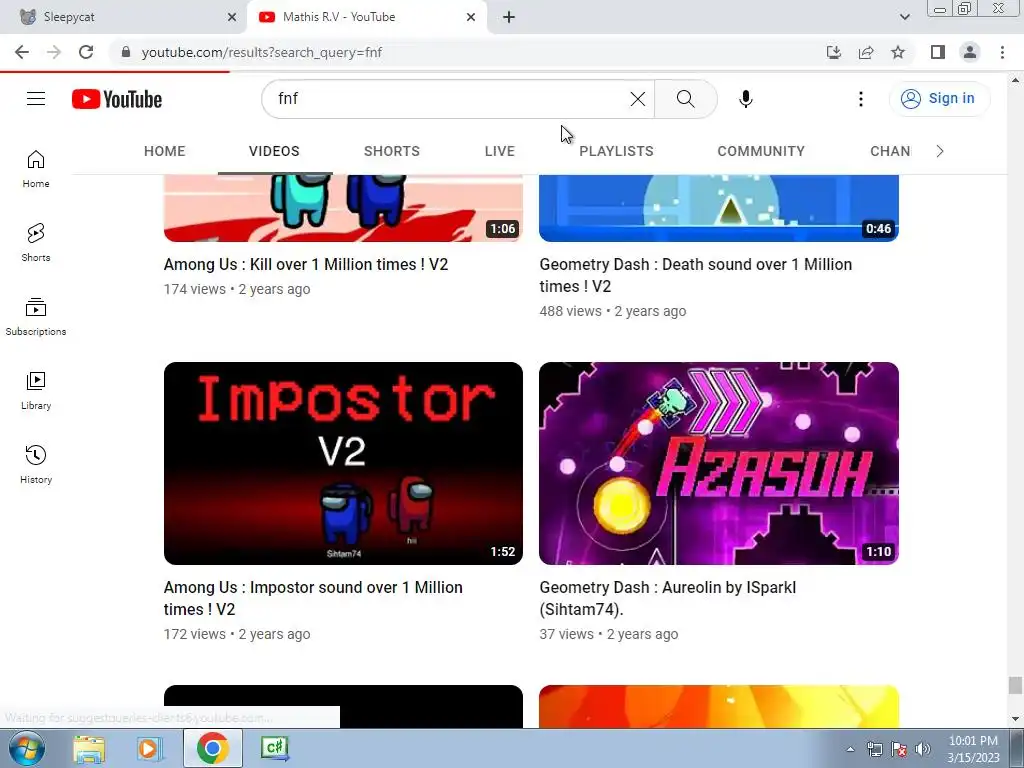
Task: Go to Home in the sidebar
Action: click(x=36, y=168)
